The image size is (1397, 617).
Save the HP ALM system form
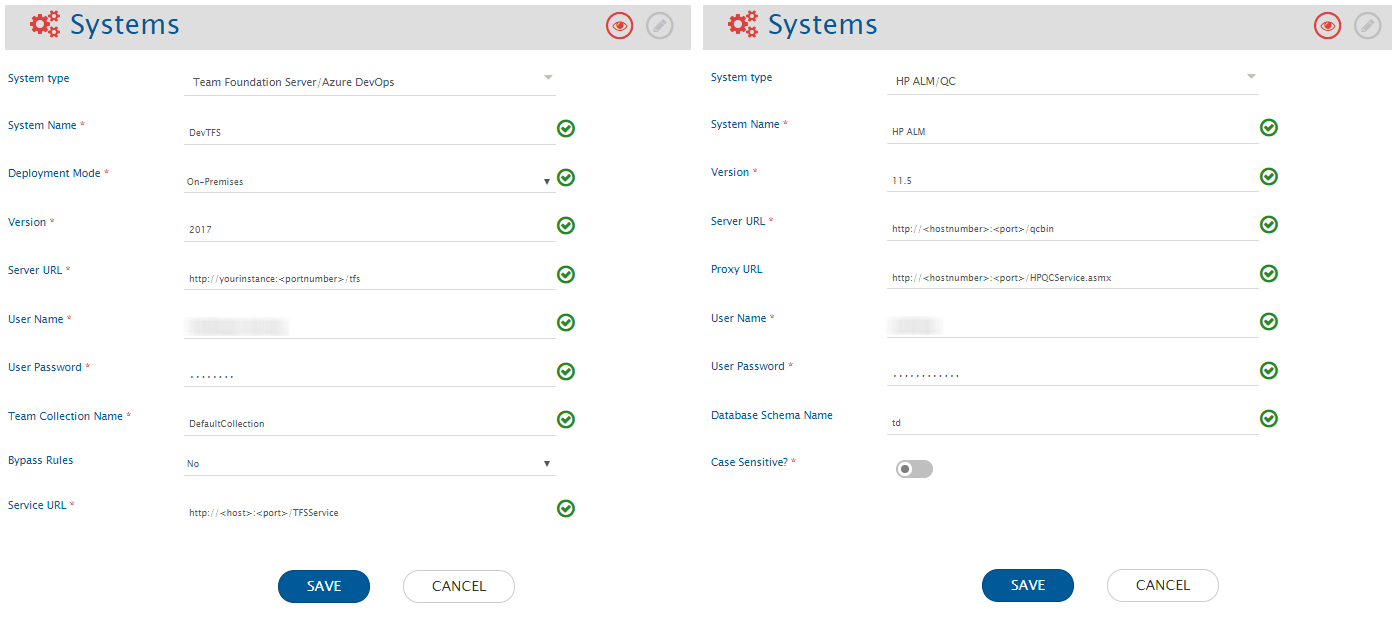click(1028, 586)
